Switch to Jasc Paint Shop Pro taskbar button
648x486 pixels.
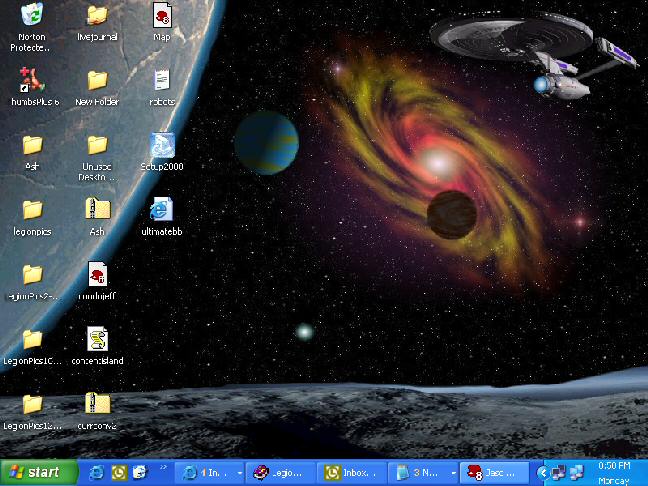(x=494, y=472)
